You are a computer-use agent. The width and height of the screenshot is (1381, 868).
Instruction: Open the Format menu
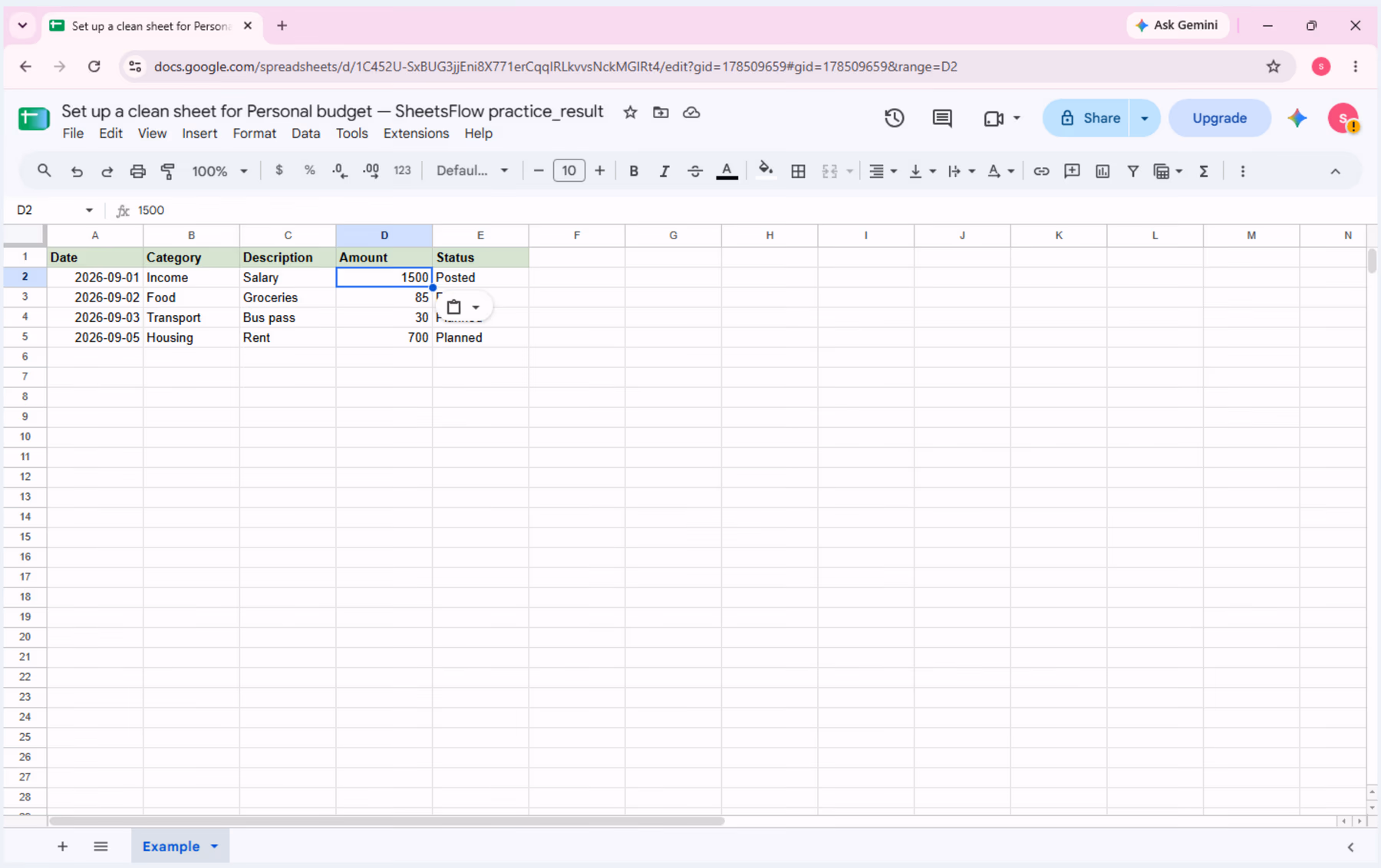[254, 133]
